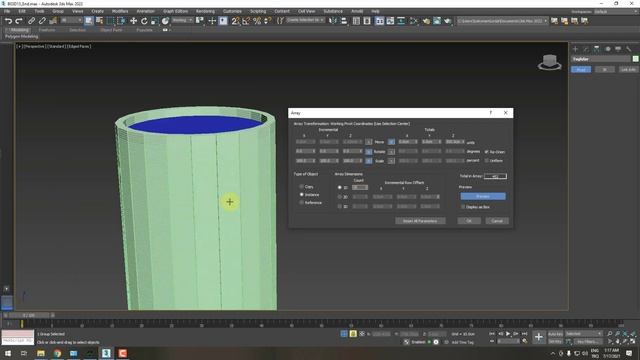Toggle the Re-Orient checkbox
This screenshot has height=360, width=640.
tap(487, 151)
